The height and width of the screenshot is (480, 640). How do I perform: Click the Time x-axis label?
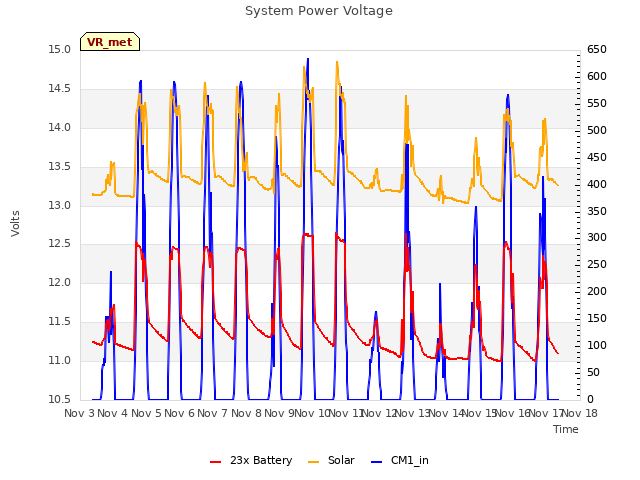click(566, 429)
